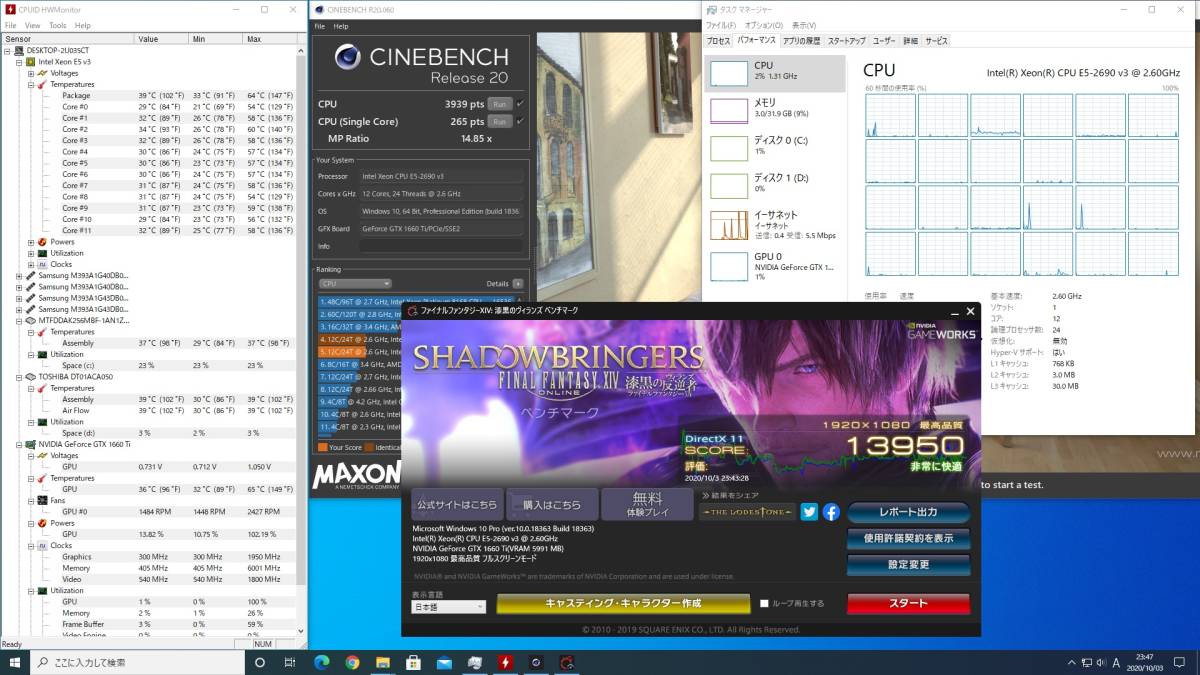Run the Cinebench CPU test
The image size is (1200, 675).
coord(500,104)
